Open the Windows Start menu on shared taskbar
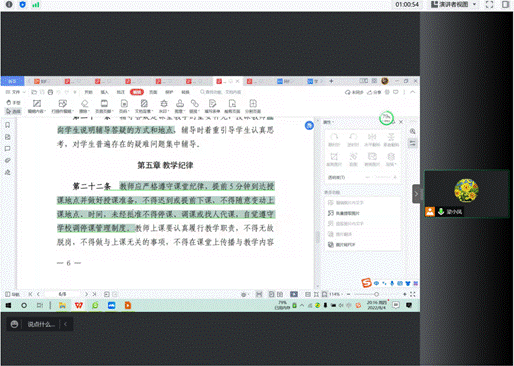The image size is (514, 366). [8, 305]
